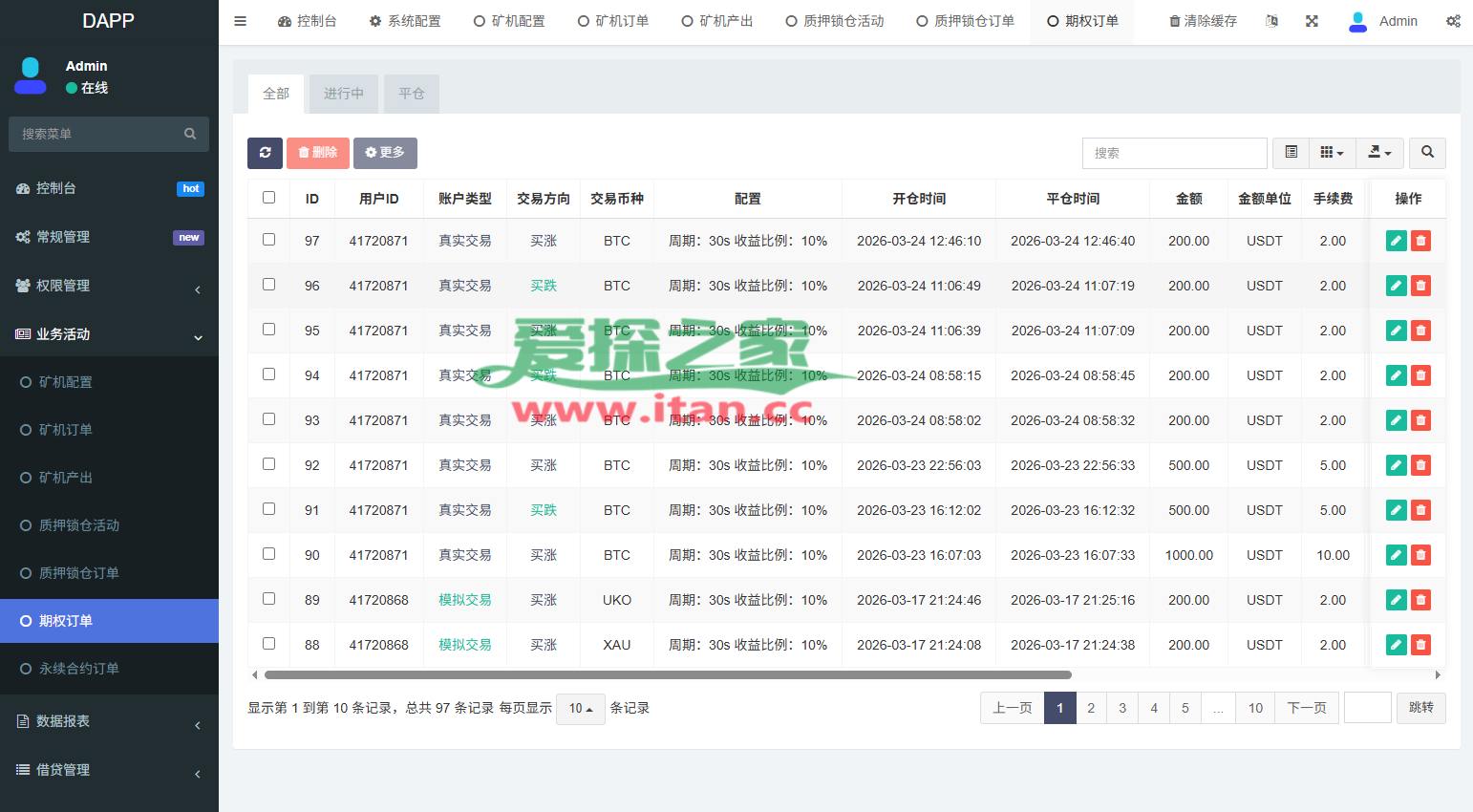Open the columns visibility dropdown
Image resolution: width=1473 pixels, height=812 pixels.
pyautogui.click(x=1332, y=153)
